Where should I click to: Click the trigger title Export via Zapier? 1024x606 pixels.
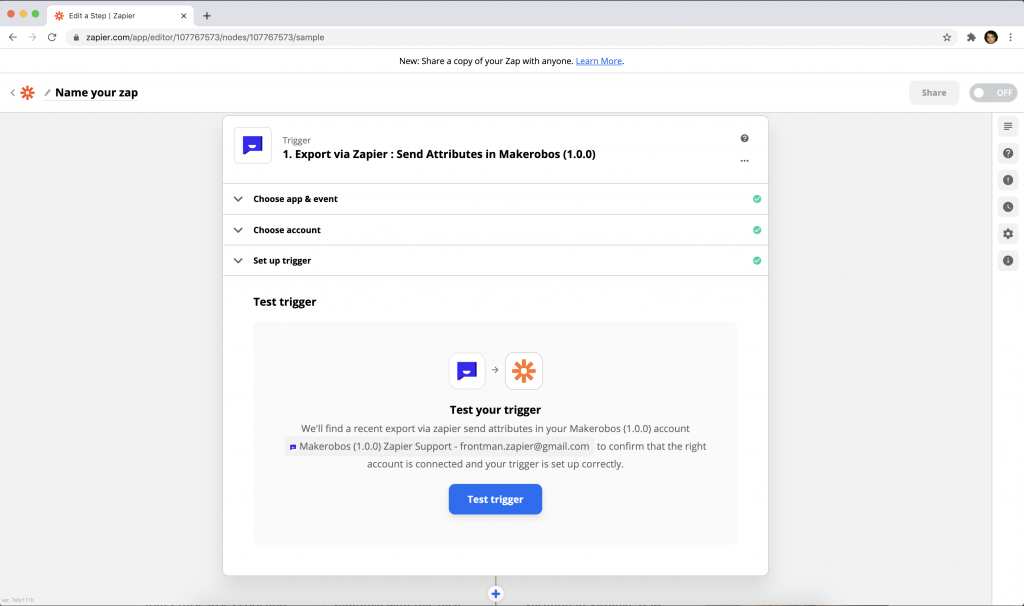pyautogui.click(x=439, y=154)
